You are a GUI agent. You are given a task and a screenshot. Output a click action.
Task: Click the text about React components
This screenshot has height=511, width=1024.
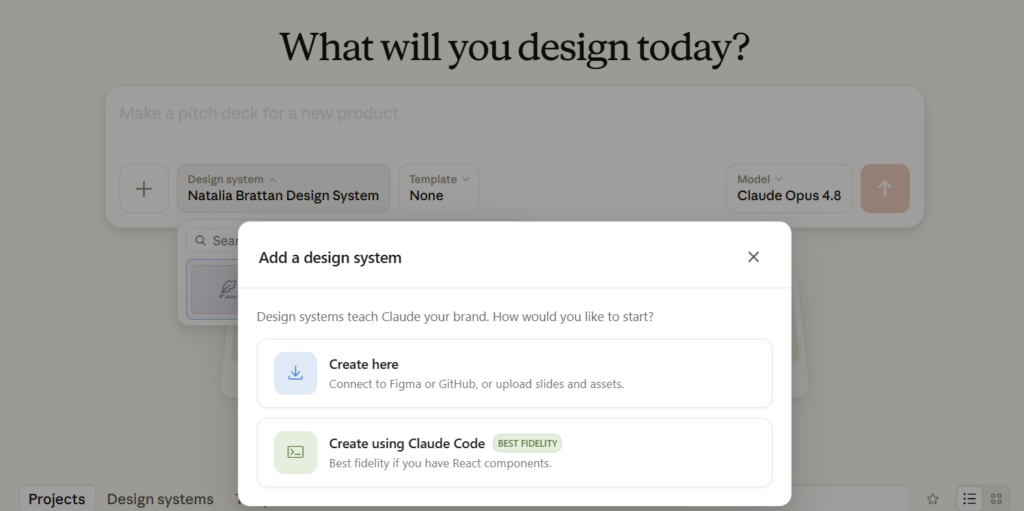440,463
